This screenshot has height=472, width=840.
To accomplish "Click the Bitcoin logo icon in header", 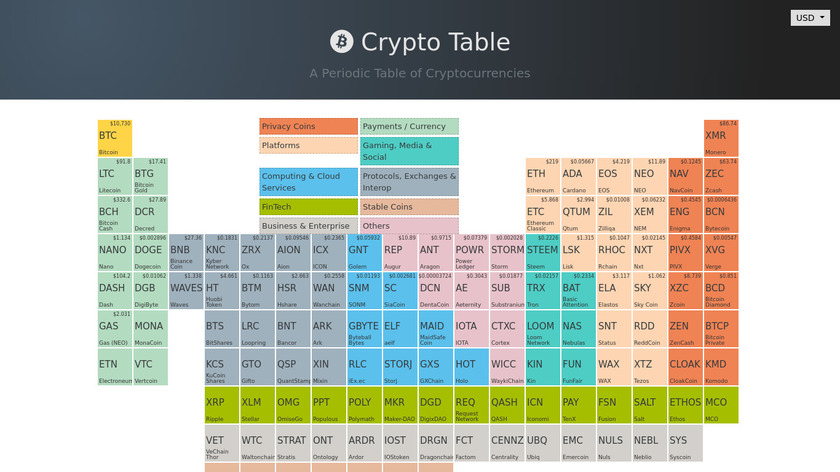I will point(341,41).
